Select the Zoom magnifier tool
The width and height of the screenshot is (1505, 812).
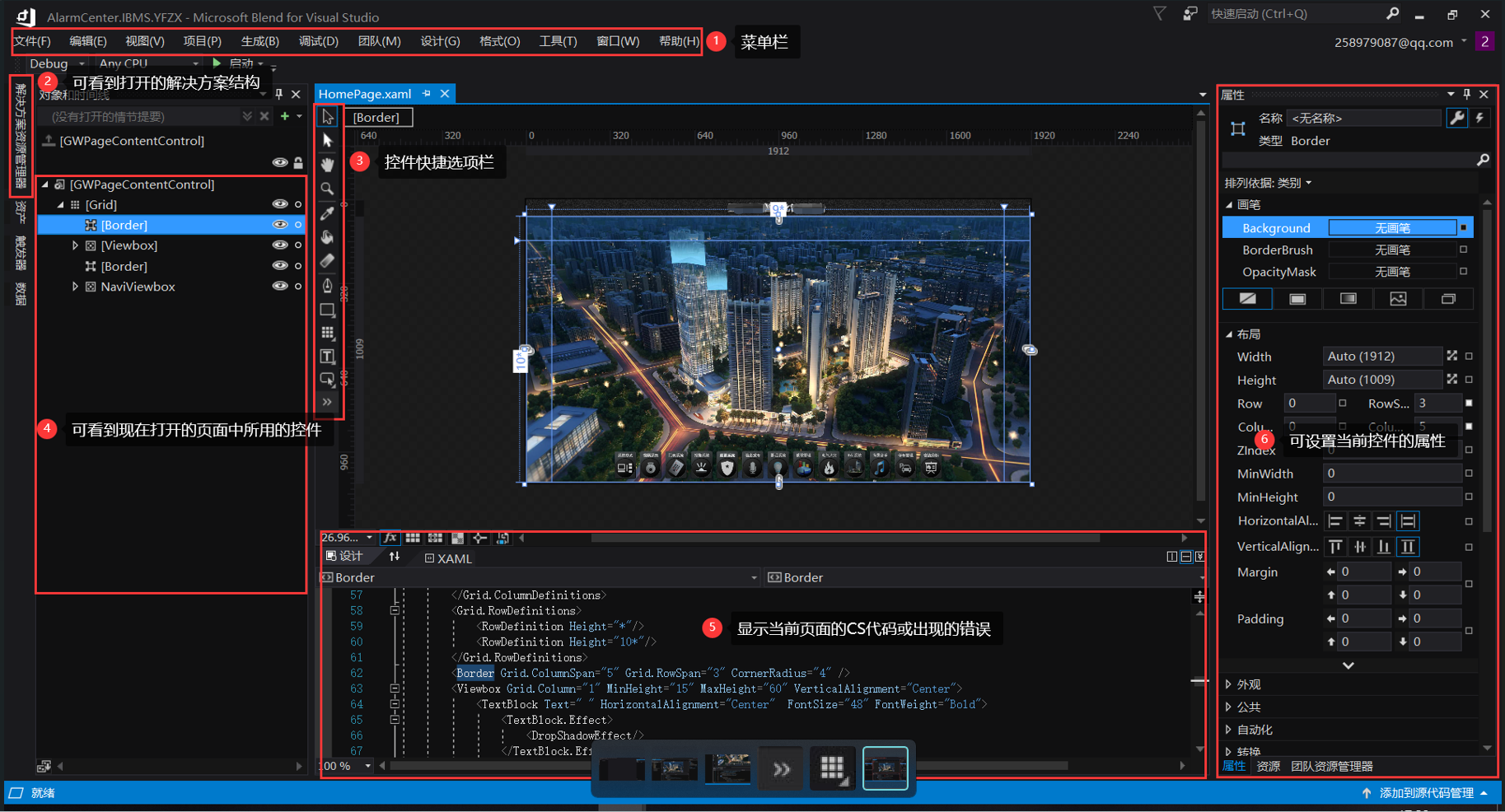tap(327, 189)
